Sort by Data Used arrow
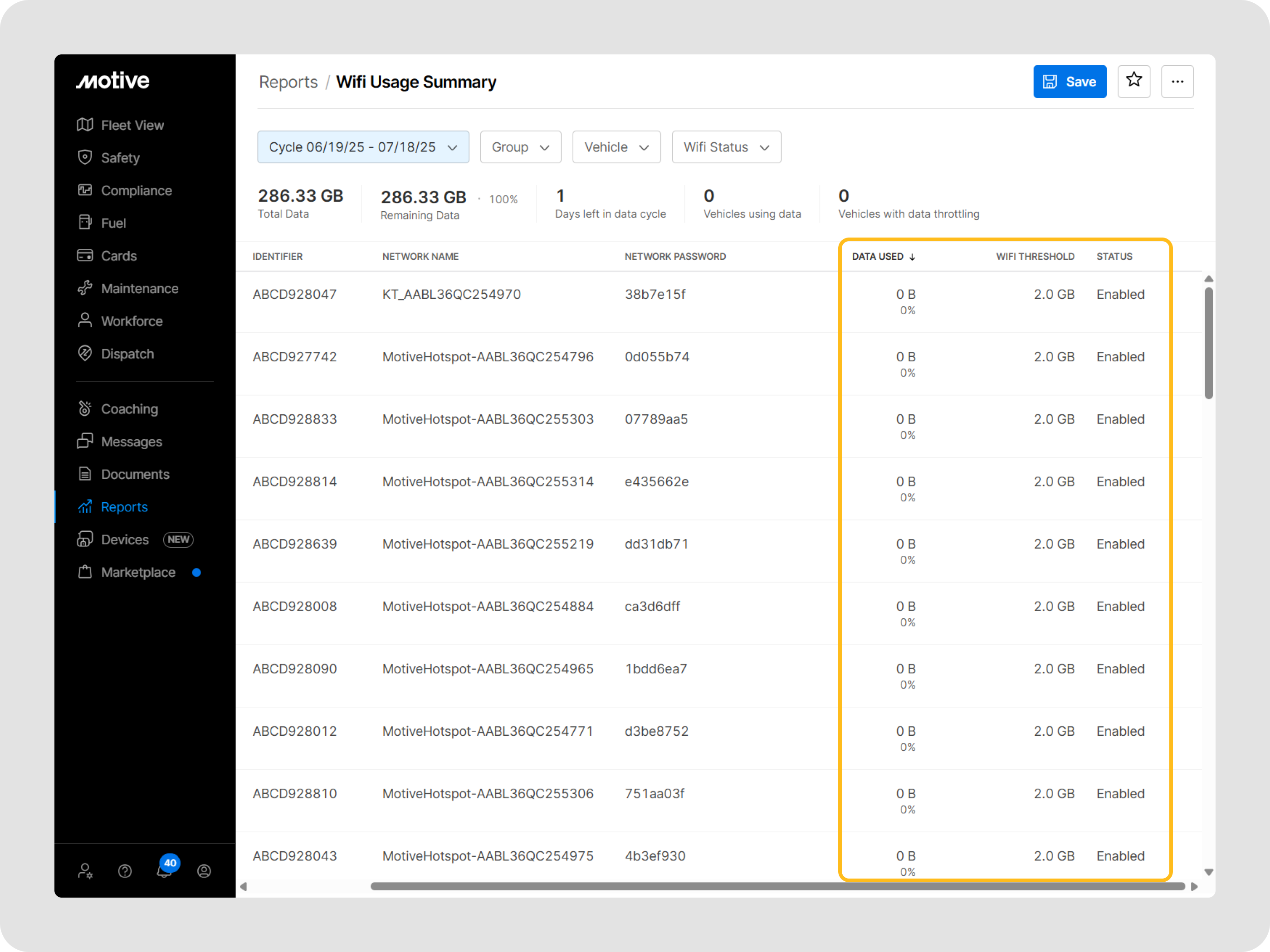This screenshot has height=952, width=1270. click(x=912, y=257)
